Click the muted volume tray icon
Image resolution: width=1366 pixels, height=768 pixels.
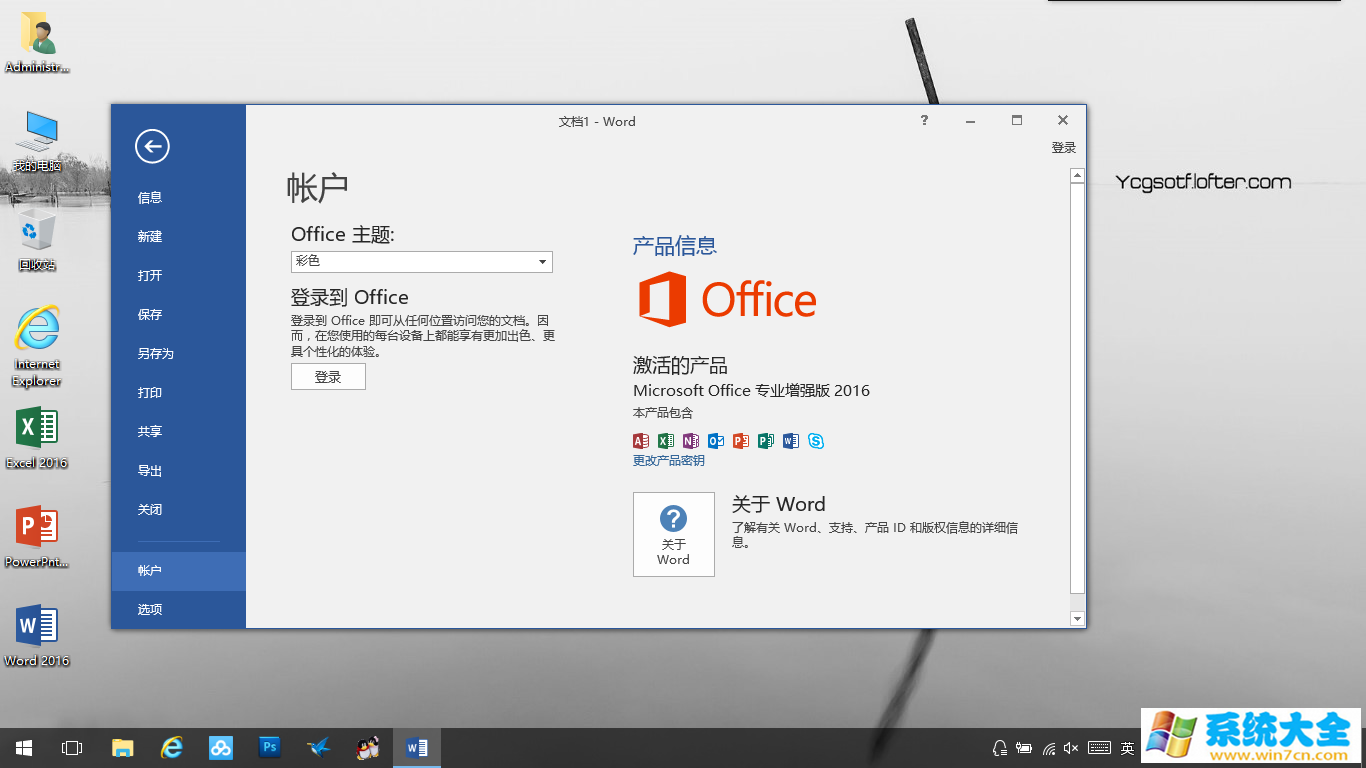(x=1071, y=748)
